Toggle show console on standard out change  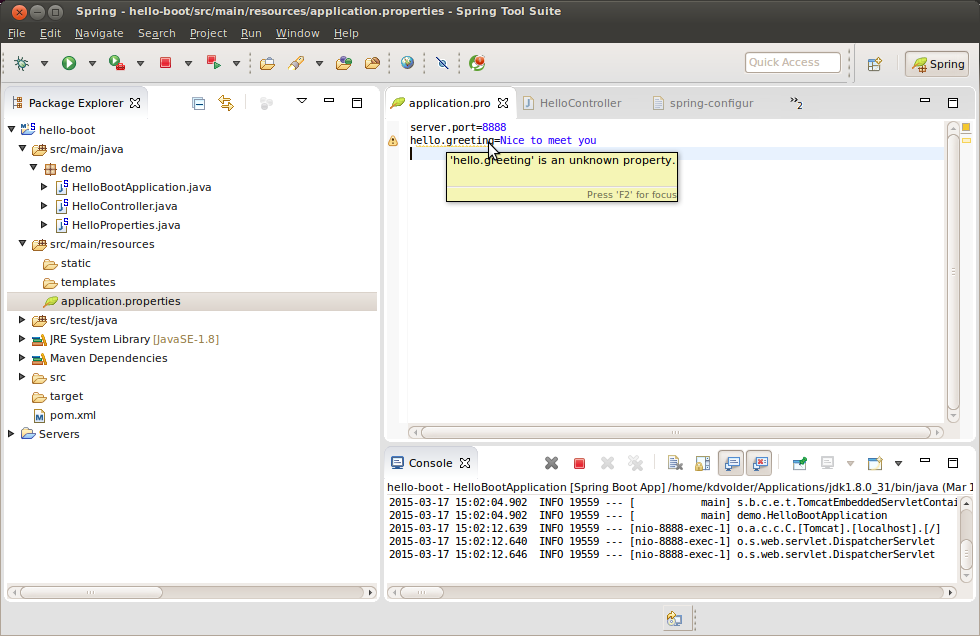click(731, 463)
